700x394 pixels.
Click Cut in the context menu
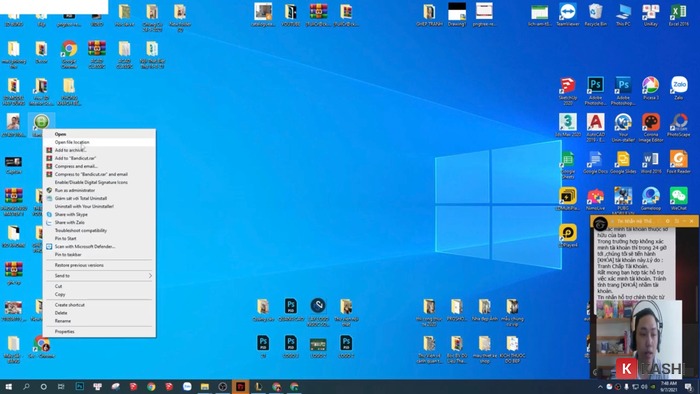58,286
